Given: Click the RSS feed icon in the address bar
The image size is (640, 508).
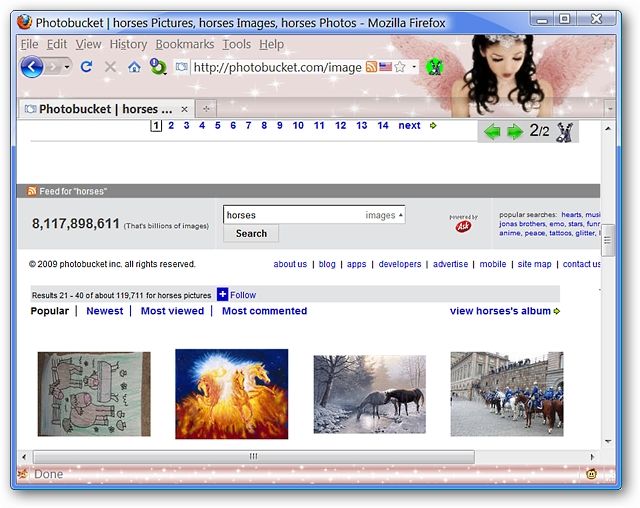Looking at the screenshot, I should [x=371, y=67].
